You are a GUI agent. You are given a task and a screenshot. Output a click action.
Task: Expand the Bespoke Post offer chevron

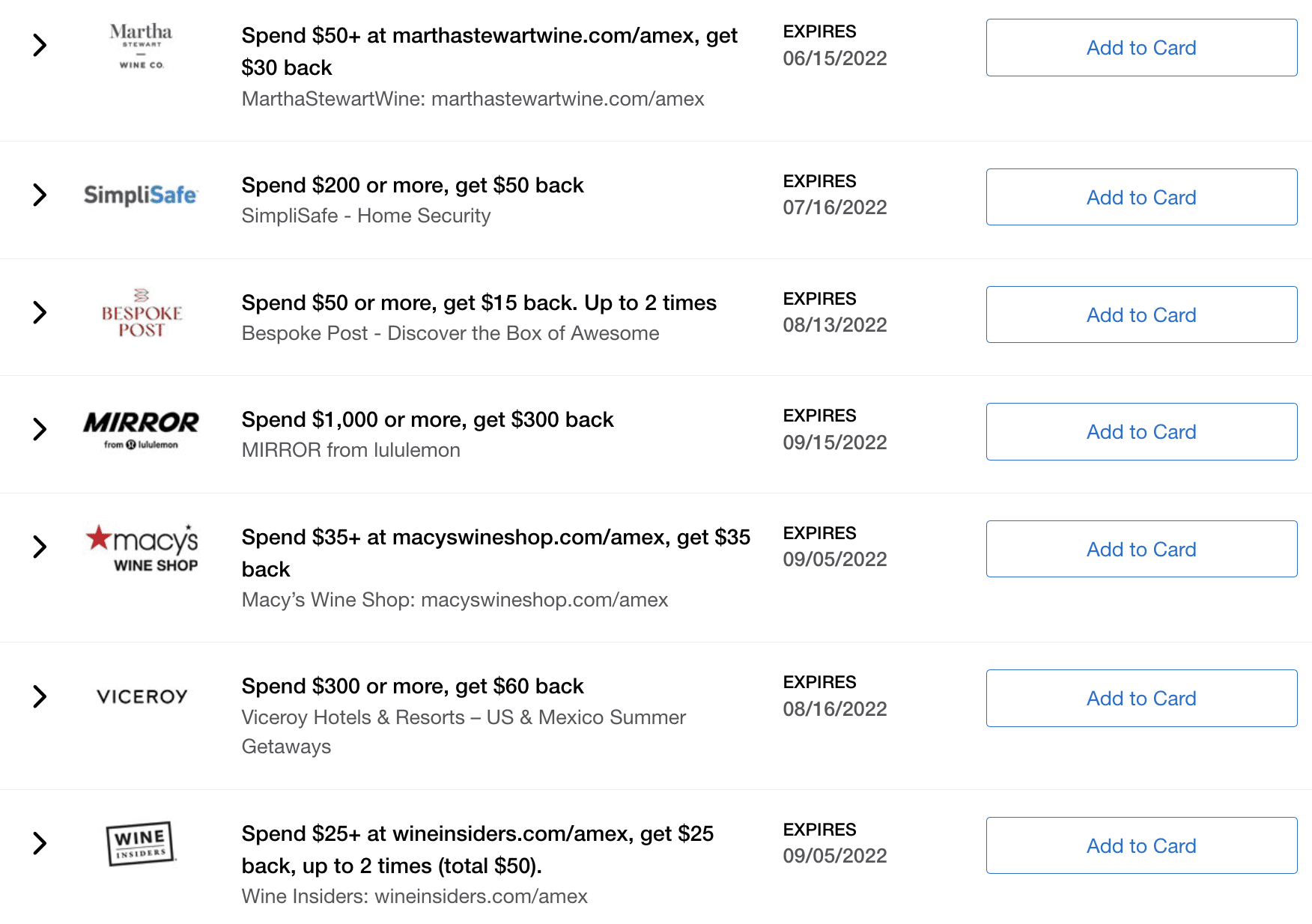[40, 312]
